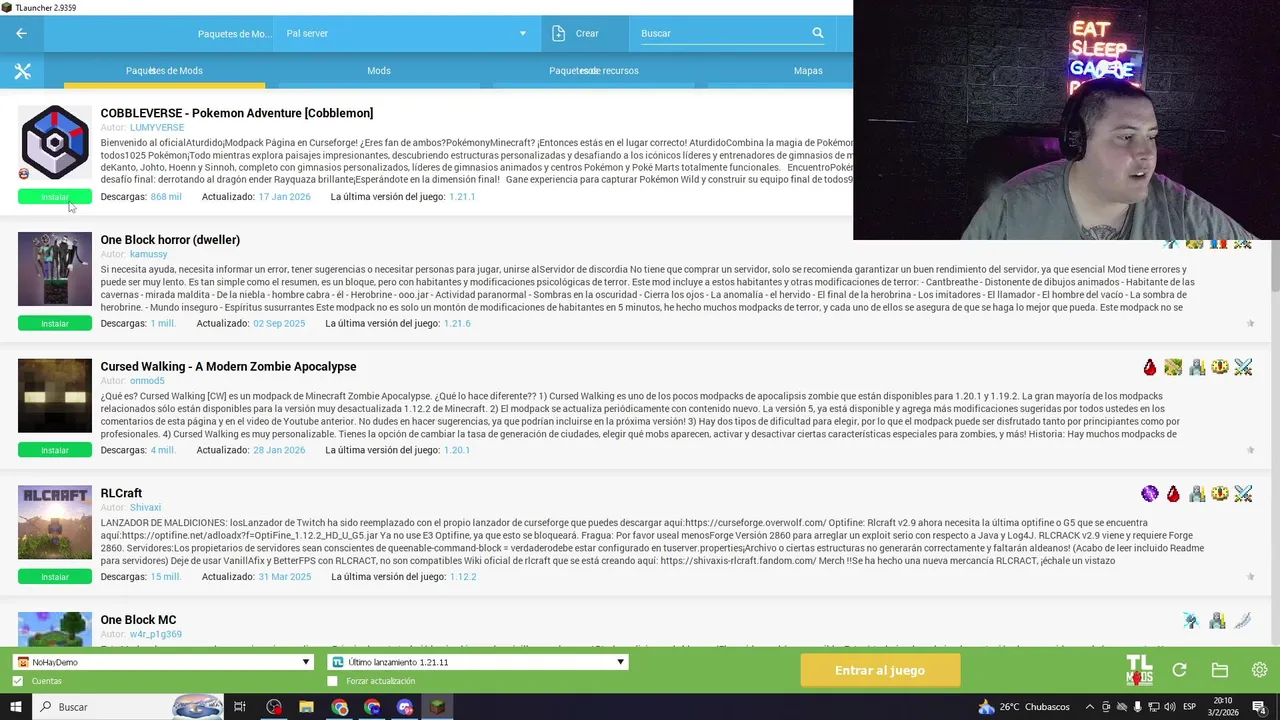Open the Cursed Walking thumbnail image
This screenshot has height=720, width=1280.
55,396
